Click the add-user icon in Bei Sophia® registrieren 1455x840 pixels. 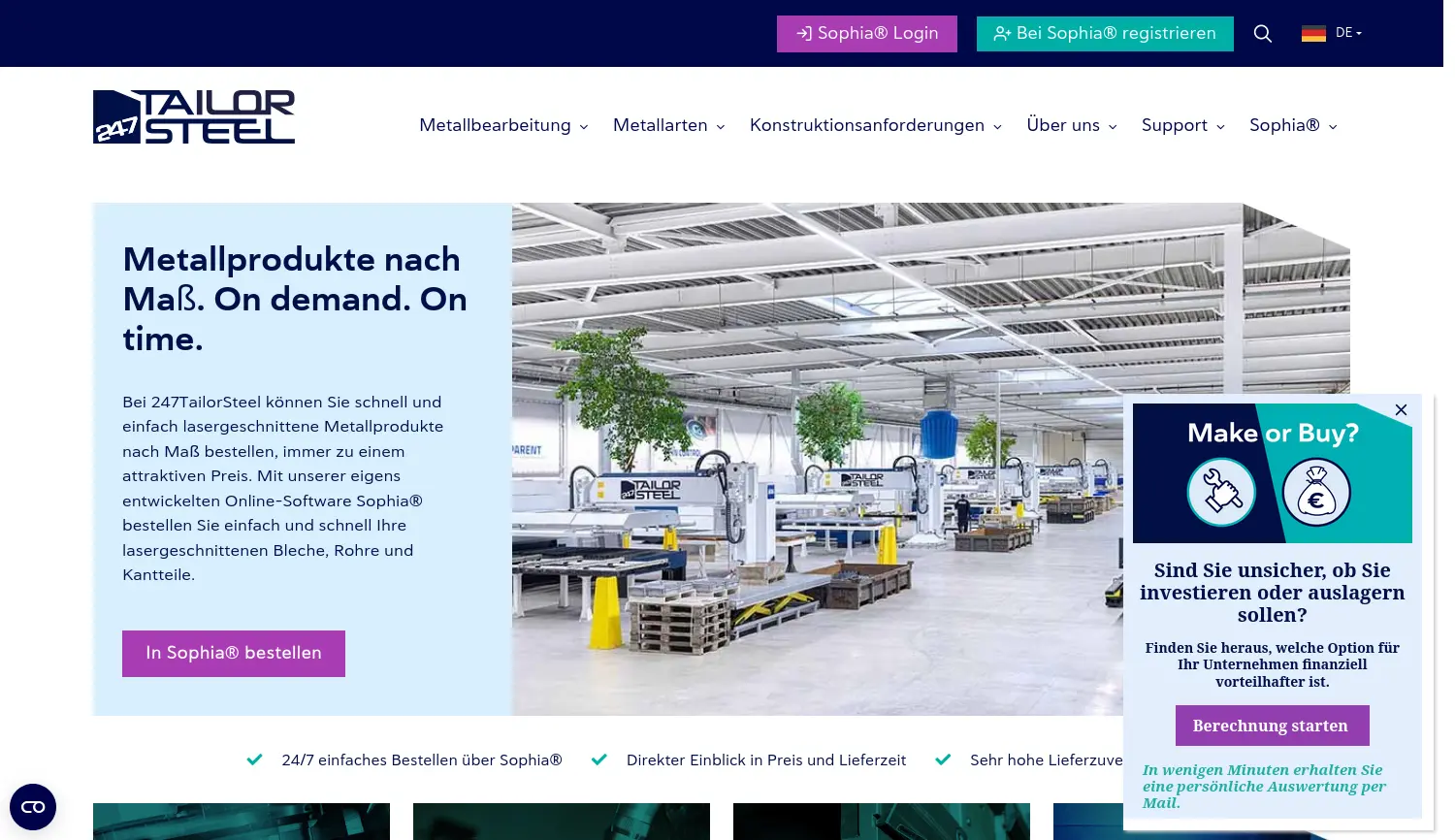[1003, 33]
